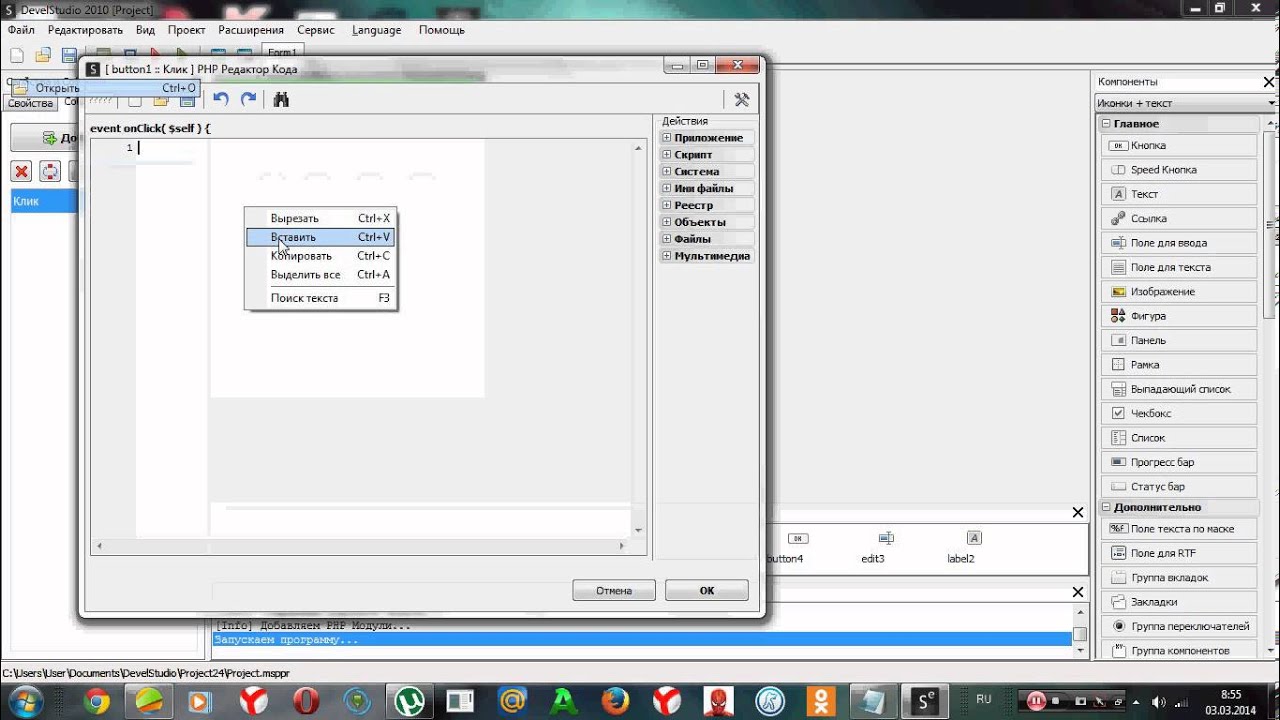Collapse the Главное components section
Screen dimensions: 1280x720
coord(1106,124)
